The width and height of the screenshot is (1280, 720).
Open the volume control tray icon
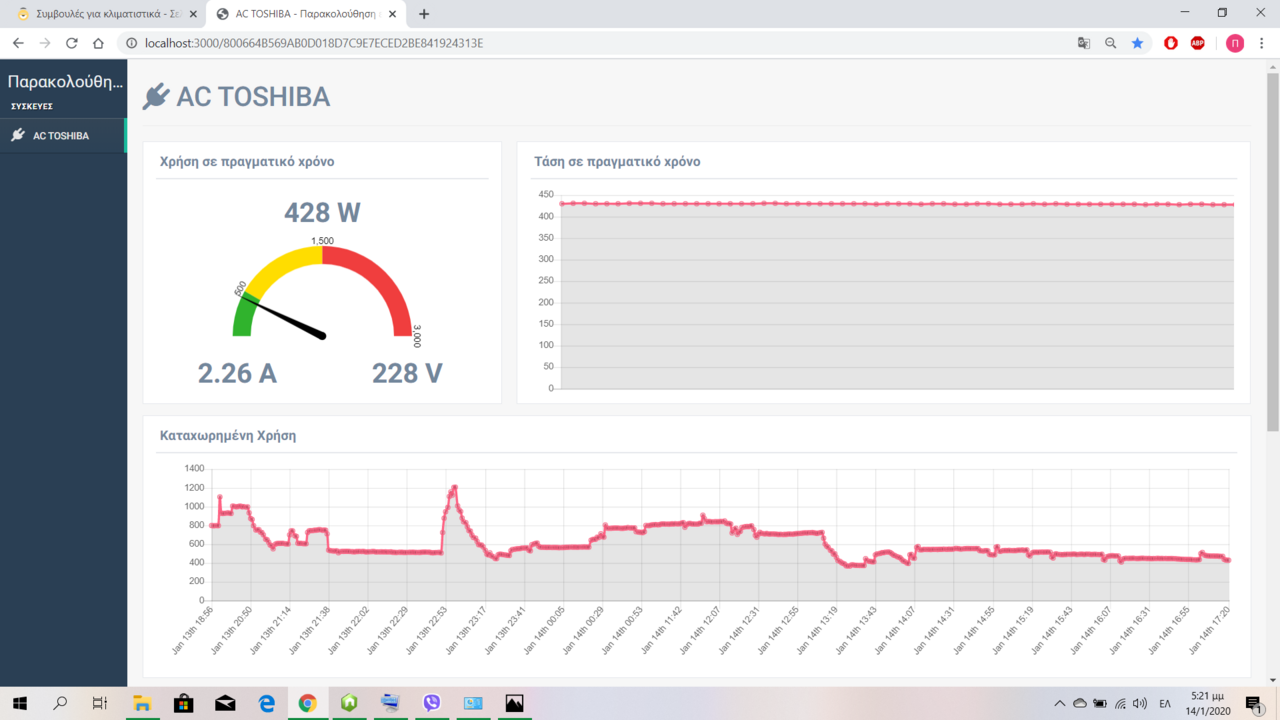coord(1140,704)
